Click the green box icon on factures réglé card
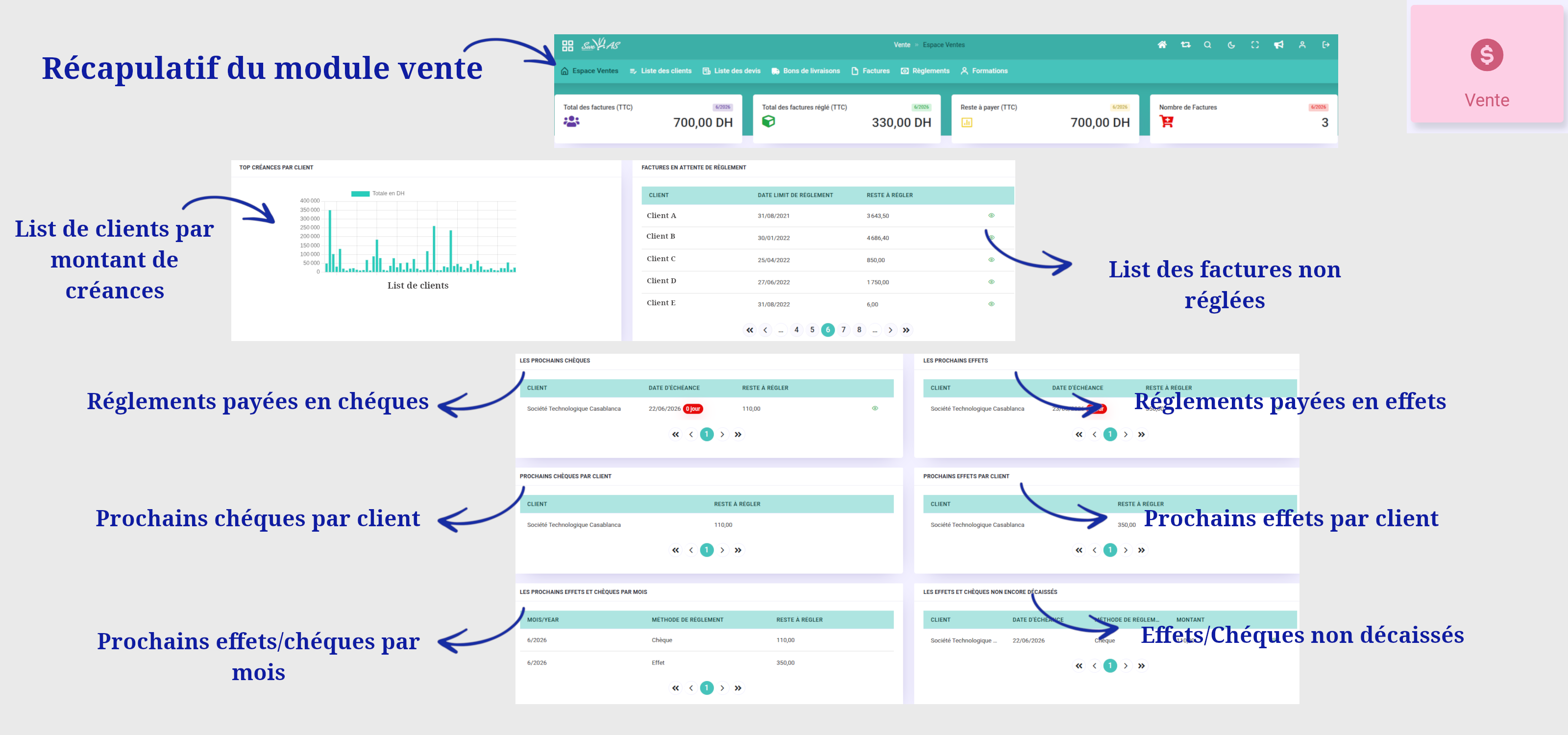1568x735 pixels. pyautogui.click(x=769, y=121)
